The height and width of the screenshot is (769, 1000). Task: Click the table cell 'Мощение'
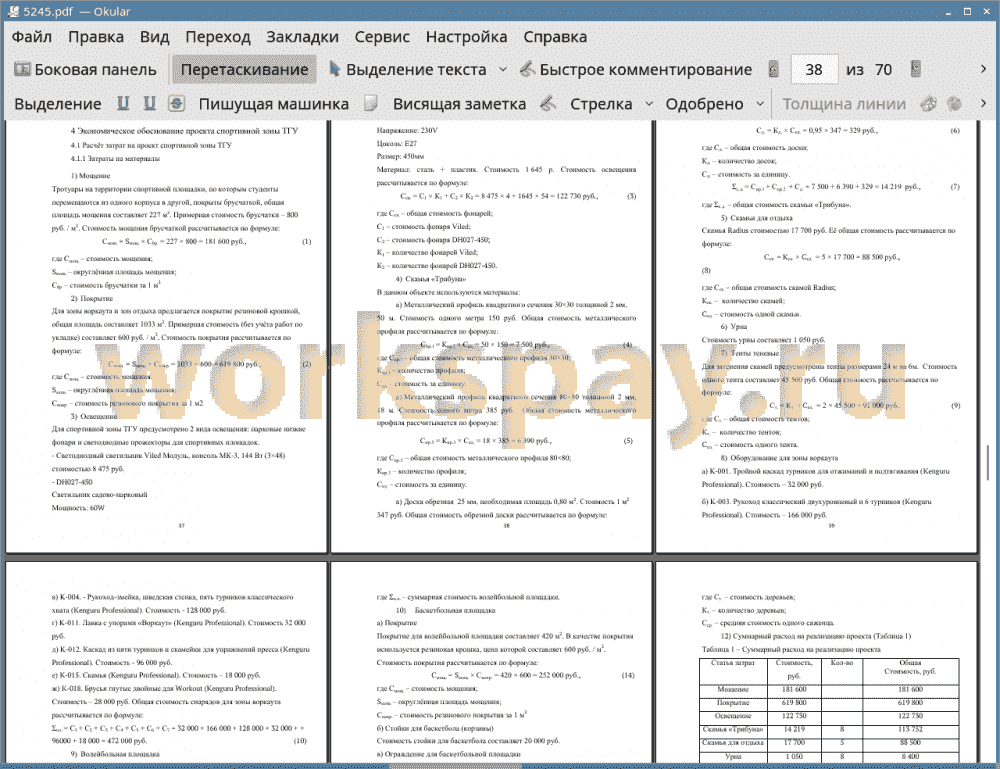[x=732, y=689]
